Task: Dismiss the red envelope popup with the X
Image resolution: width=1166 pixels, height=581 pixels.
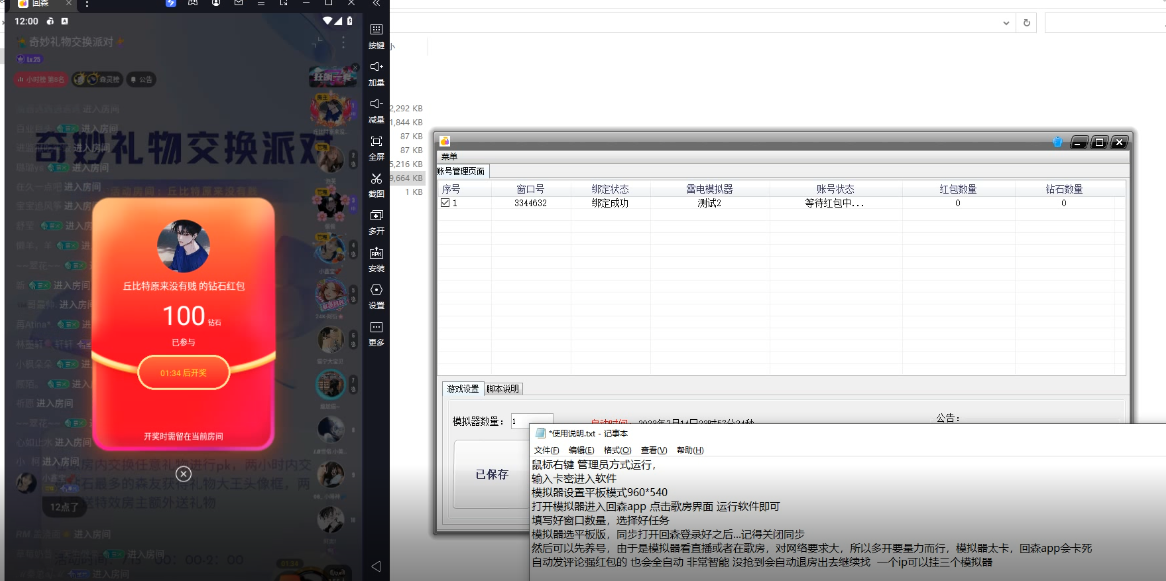Action: (183, 474)
